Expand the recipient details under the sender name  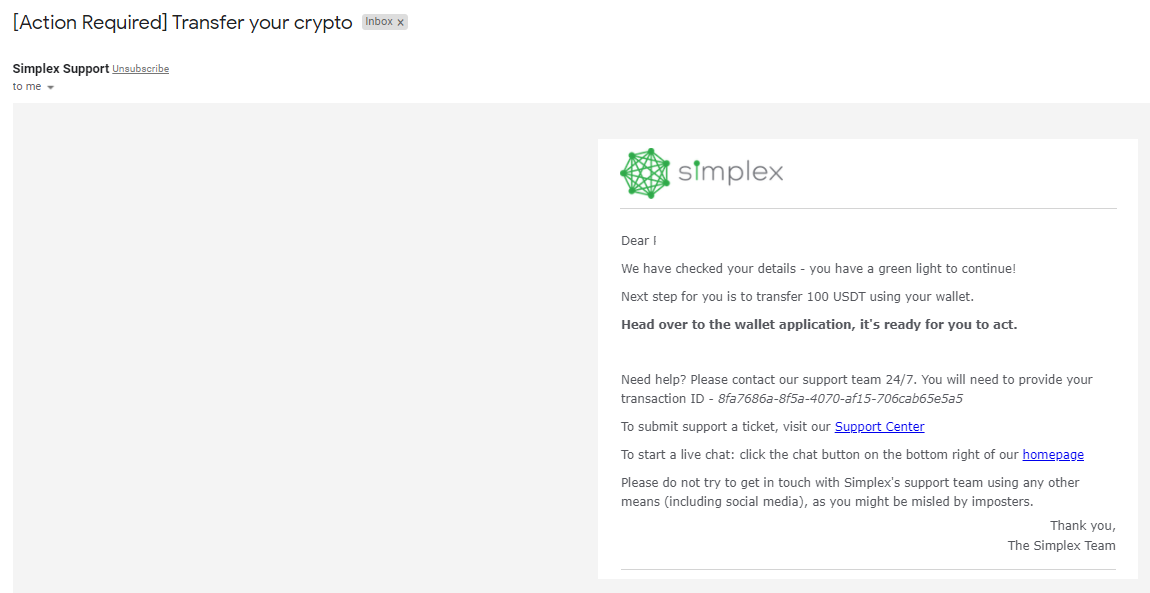[50, 86]
